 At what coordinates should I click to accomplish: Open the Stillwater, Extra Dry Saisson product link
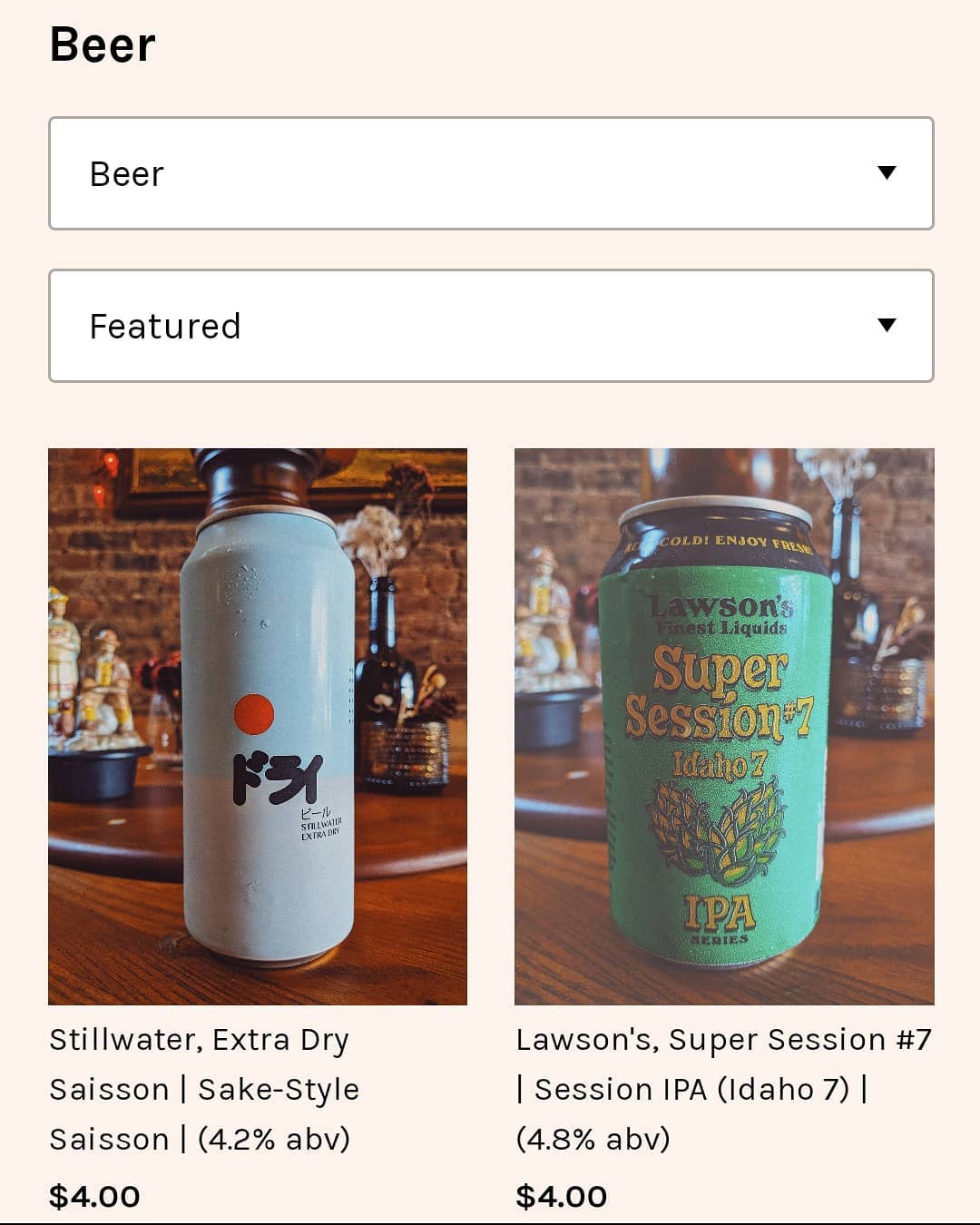(x=204, y=1089)
